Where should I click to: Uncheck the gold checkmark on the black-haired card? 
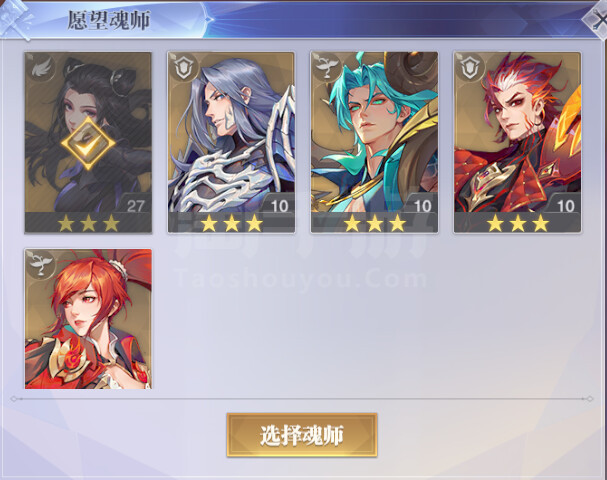coord(88,144)
